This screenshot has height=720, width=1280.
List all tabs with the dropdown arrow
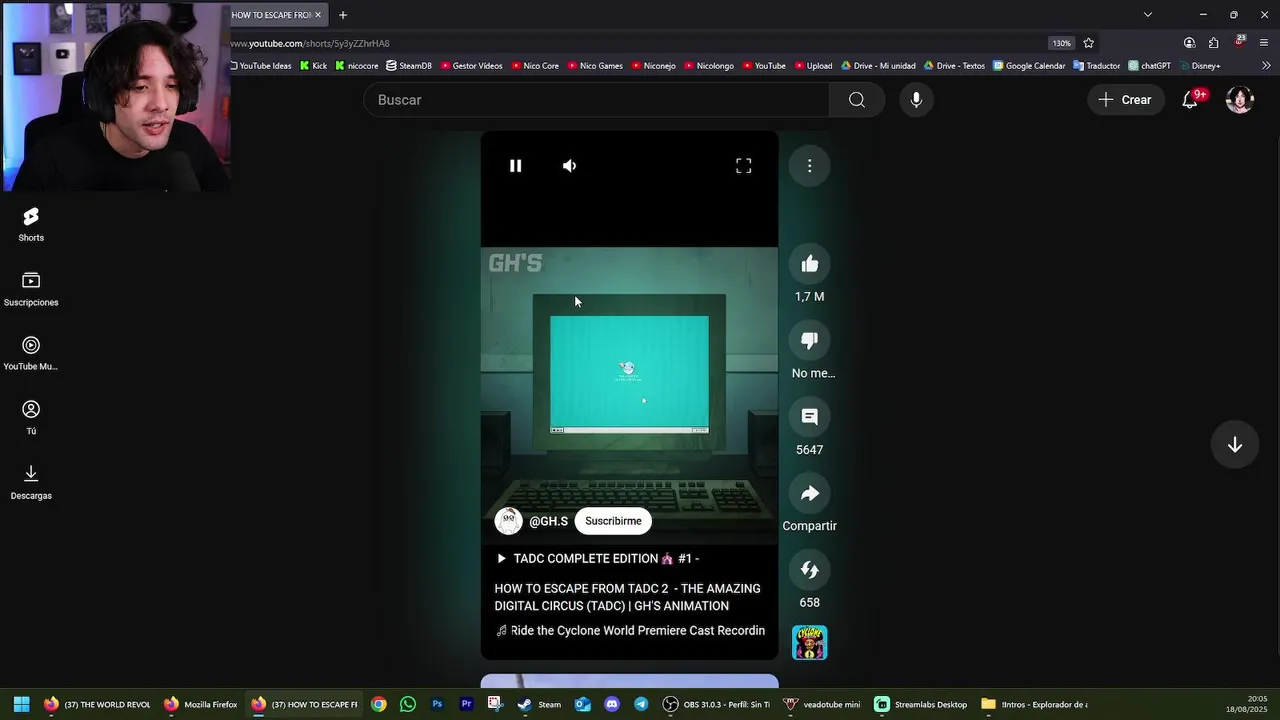[1148, 15]
